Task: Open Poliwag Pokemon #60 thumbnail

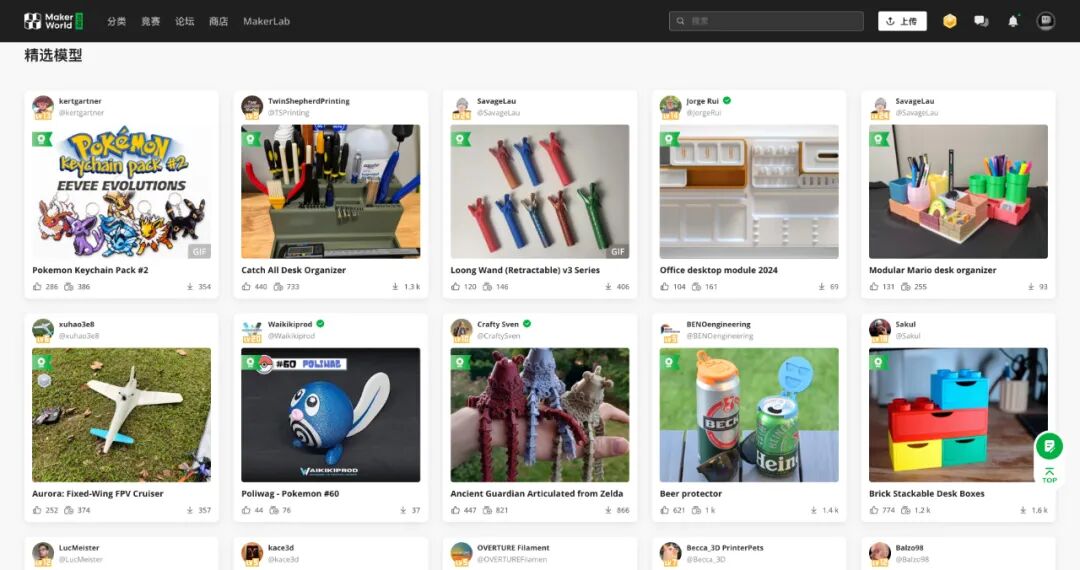Action: click(x=331, y=415)
